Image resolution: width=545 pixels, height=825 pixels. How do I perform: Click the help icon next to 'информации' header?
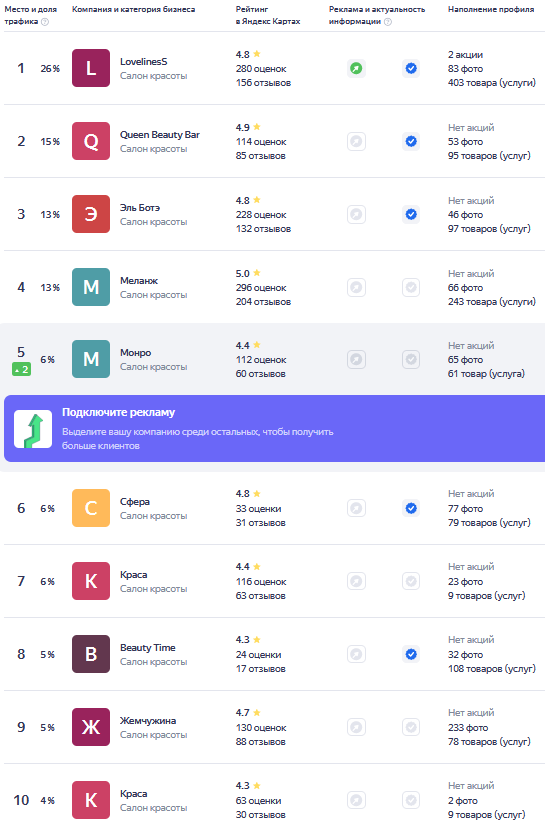(388, 22)
